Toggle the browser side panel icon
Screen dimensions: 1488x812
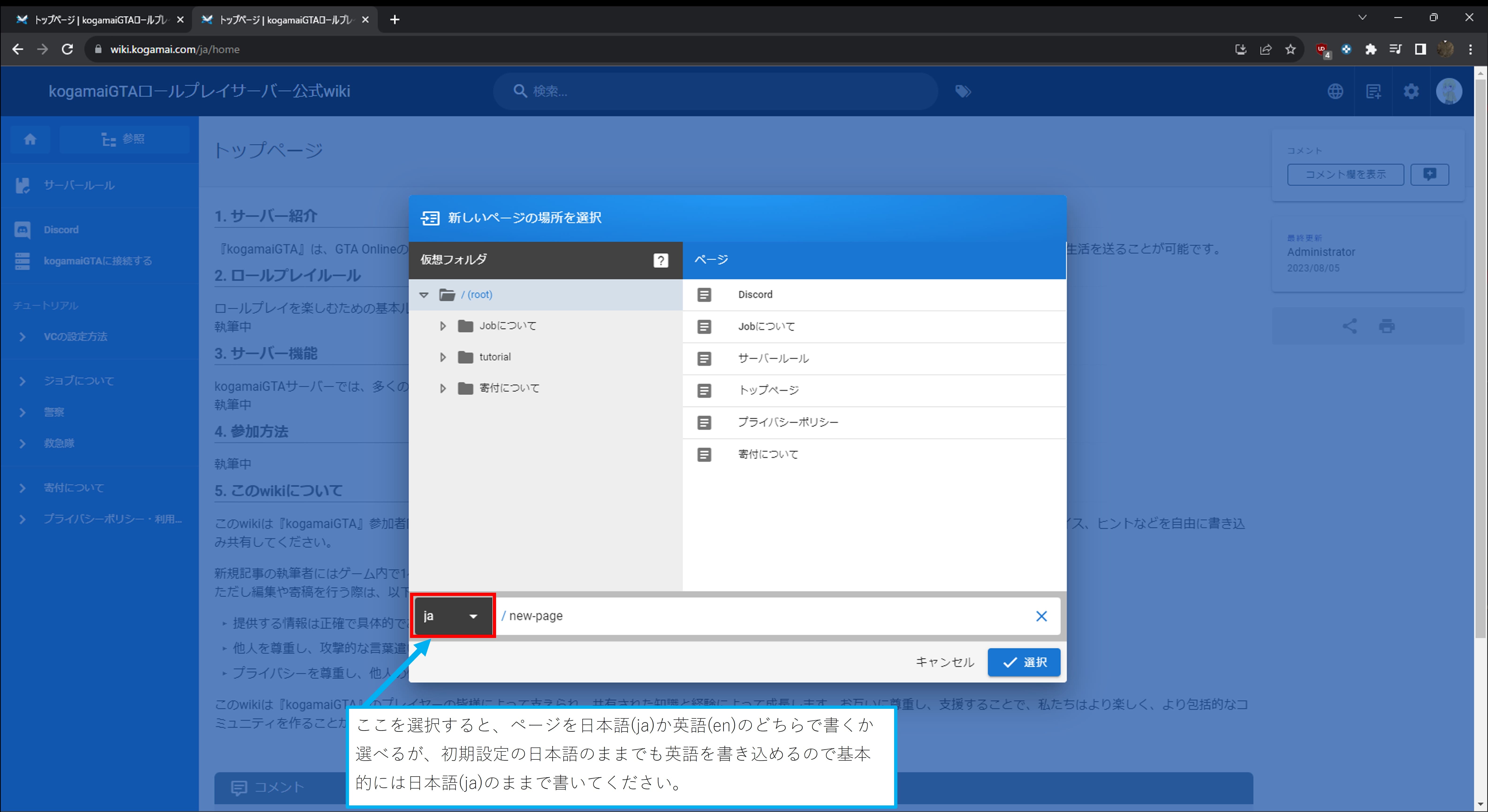pos(1420,50)
